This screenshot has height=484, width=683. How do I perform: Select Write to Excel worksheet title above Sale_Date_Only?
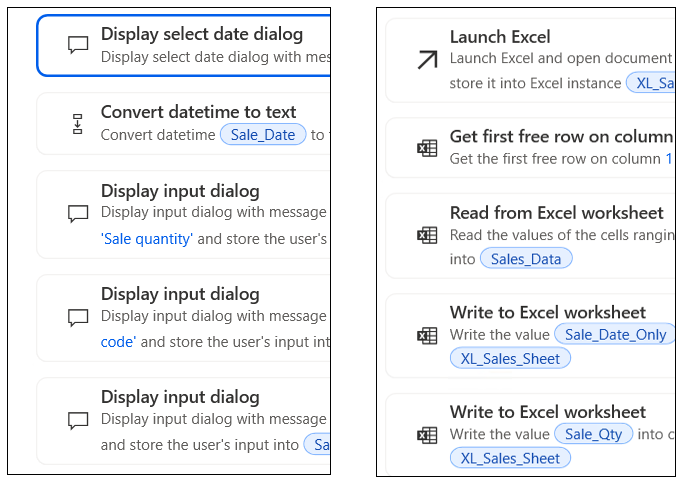(x=548, y=312)
